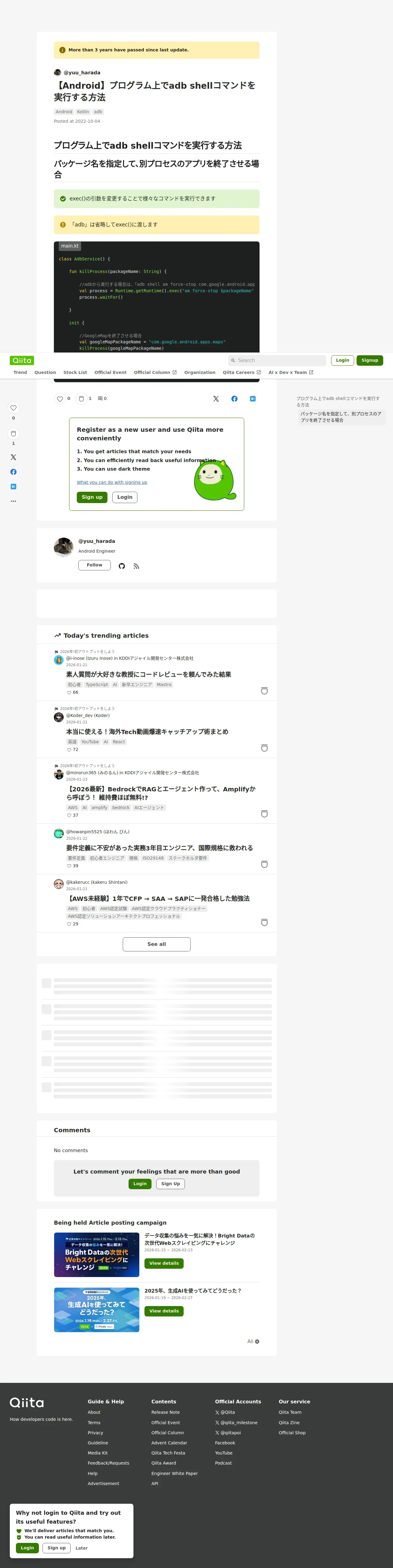Click the Qiita logo in the footer
The image size is (393, 1568).
point(27,1403)
